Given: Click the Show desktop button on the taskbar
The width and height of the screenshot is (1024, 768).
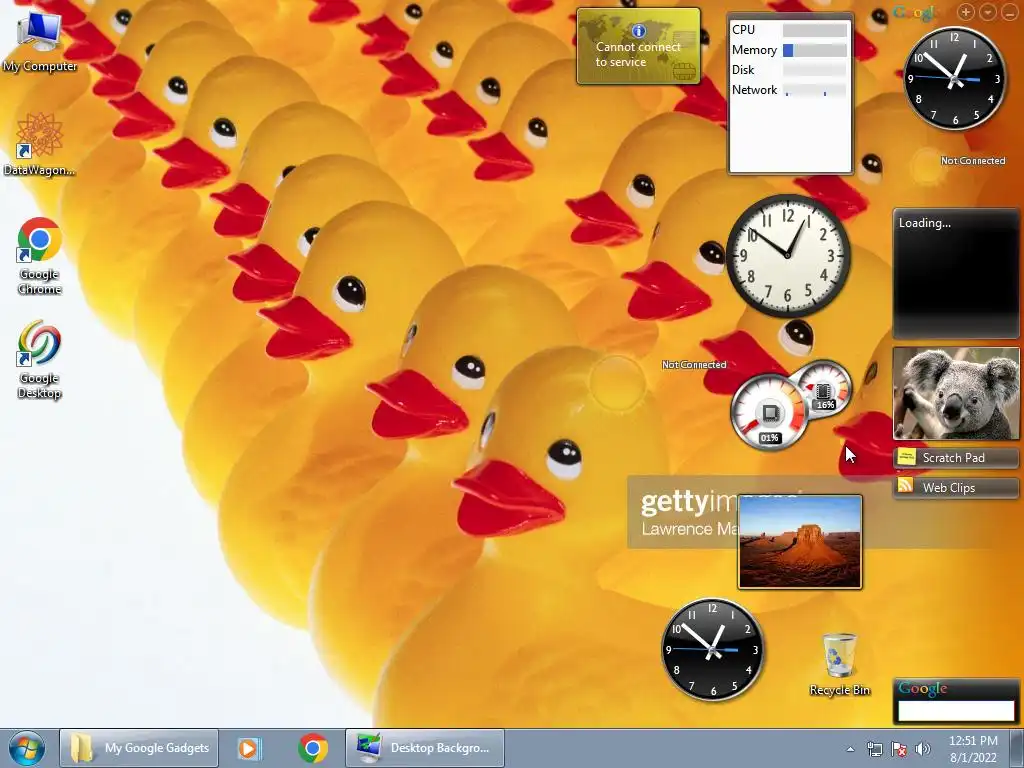Looking at the screenshot, I should pyautogui.click(x=1017, y=749).
